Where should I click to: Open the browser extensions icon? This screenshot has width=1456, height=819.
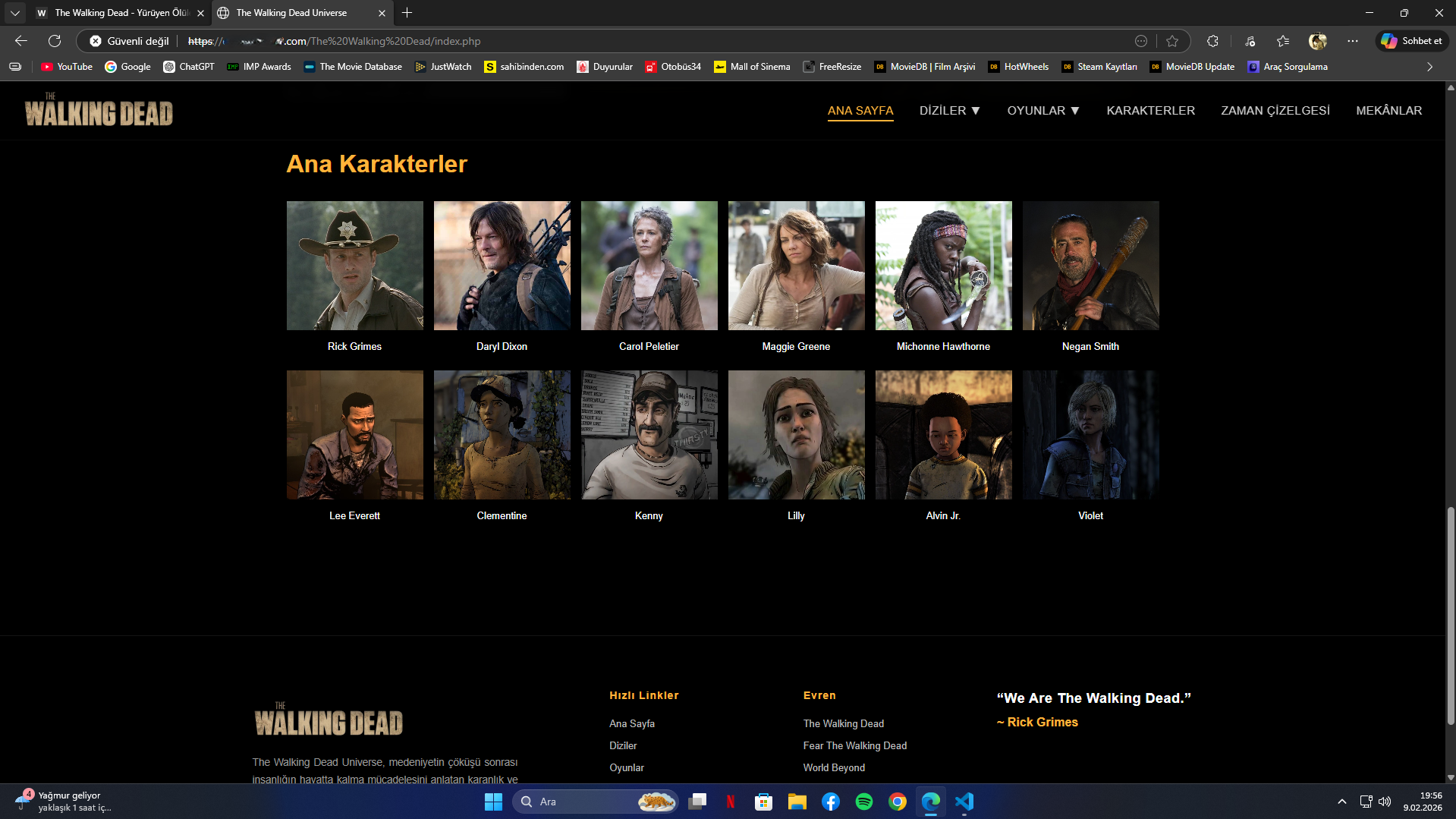click(1212, 41)
